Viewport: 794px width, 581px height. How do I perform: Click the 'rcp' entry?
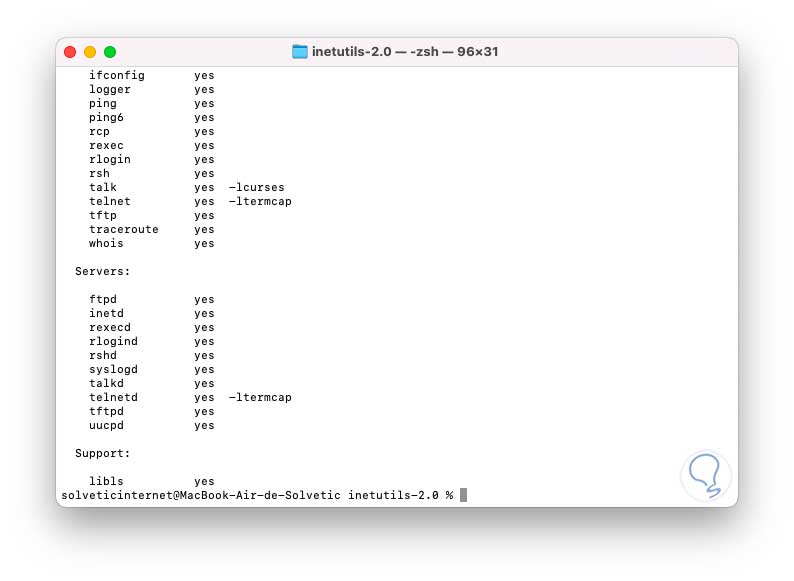(99, 132)
